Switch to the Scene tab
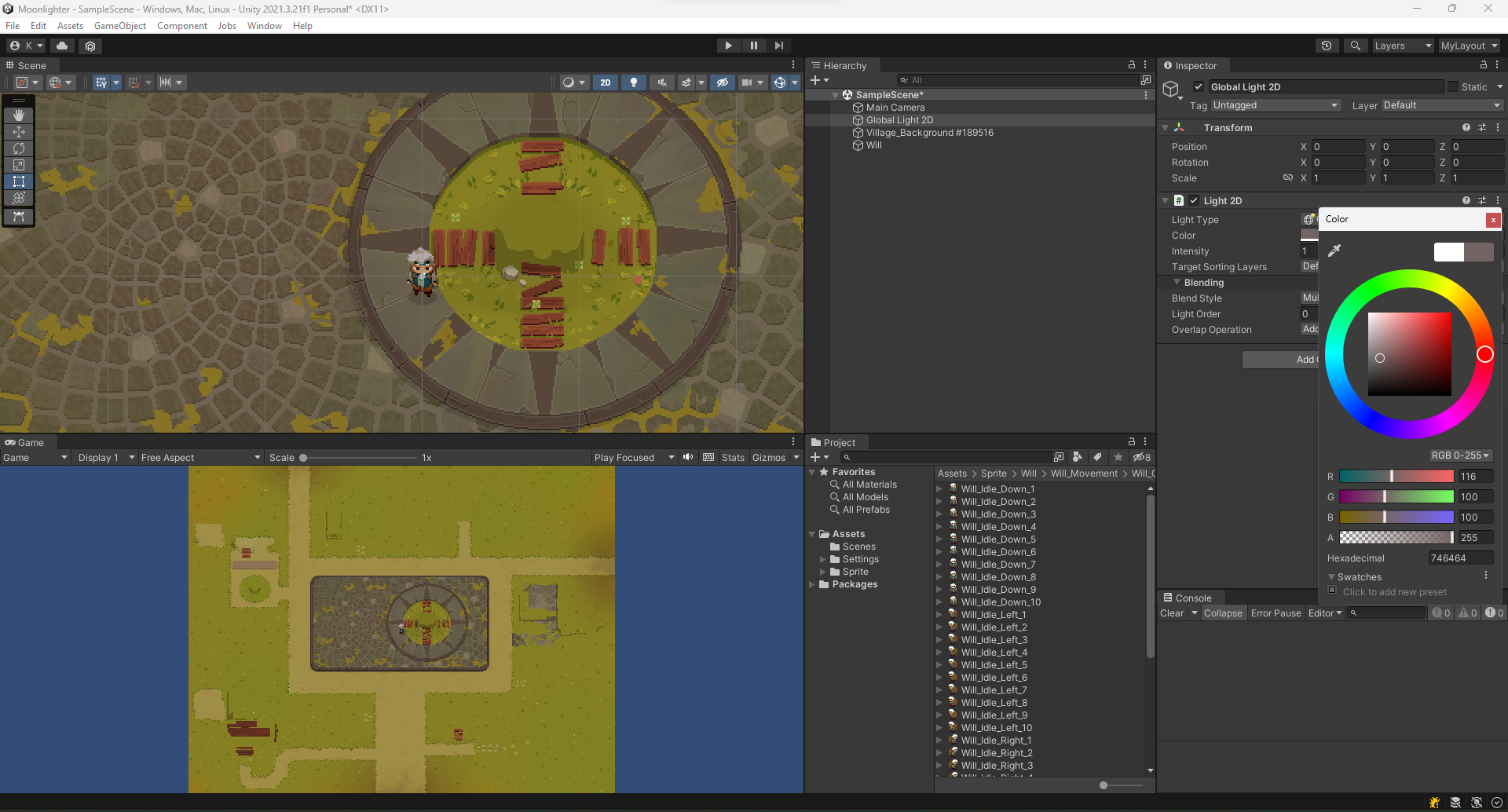The width and height of the screenshot is (1508, 812). (x=27, y=65)
